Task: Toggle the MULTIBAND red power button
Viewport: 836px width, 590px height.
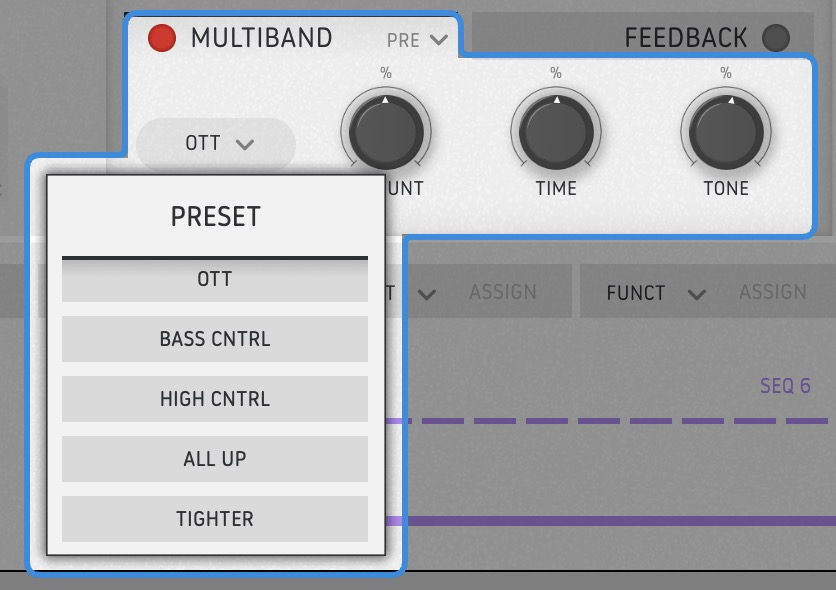Action: [x=161, y=38]
